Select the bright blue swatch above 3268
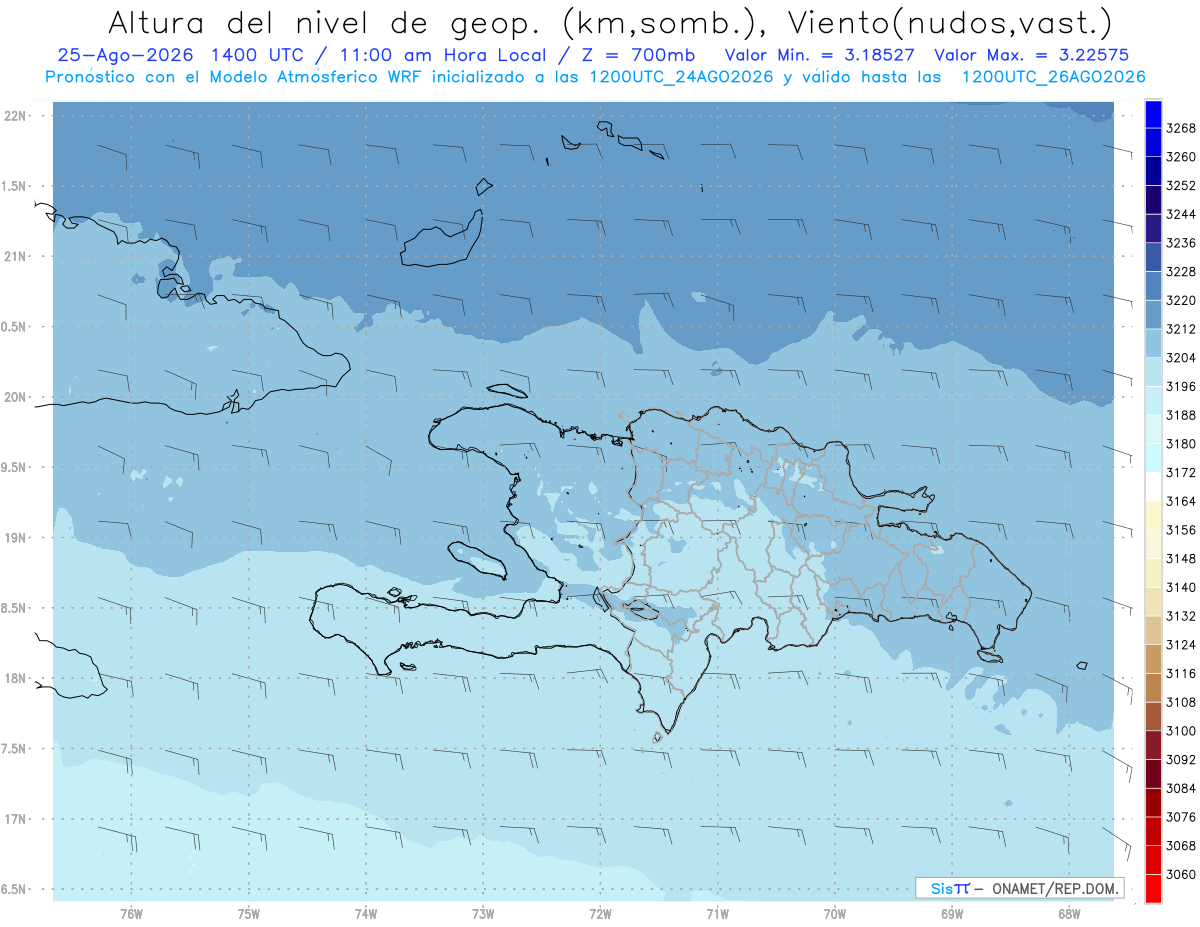The height and width of the screenshot is (927, 1200). point(1153,113)
